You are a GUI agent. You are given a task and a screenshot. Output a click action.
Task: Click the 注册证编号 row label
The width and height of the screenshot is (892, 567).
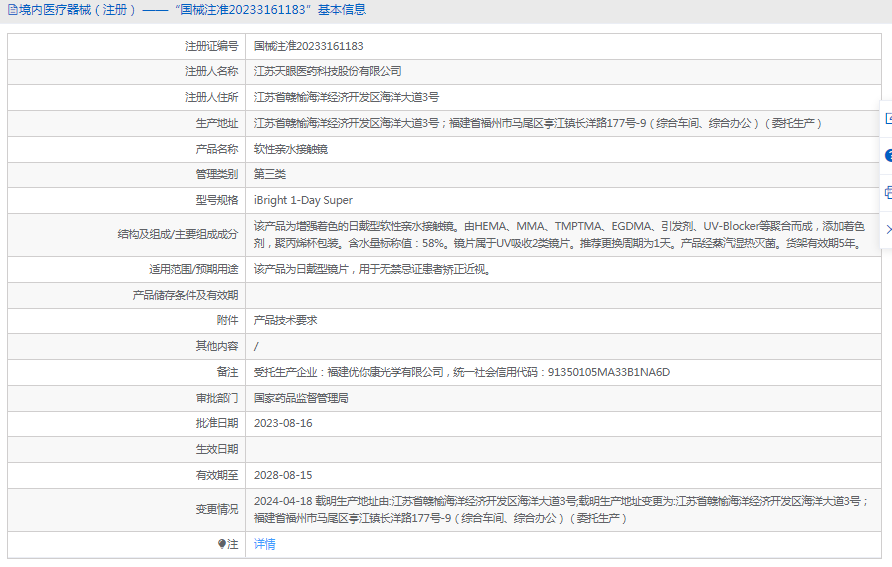click(212, 46)
